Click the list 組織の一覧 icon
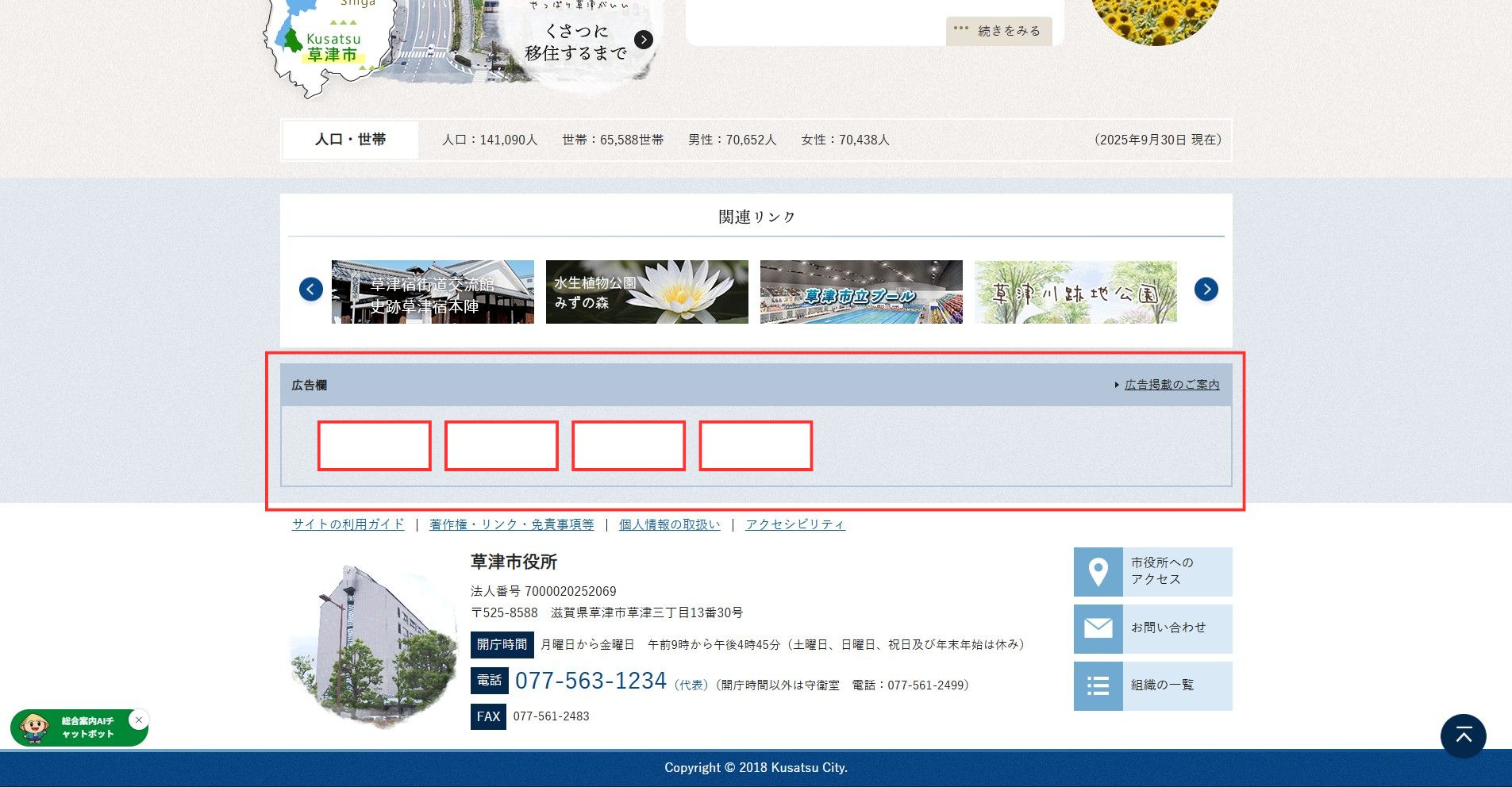 [1098, 686]
